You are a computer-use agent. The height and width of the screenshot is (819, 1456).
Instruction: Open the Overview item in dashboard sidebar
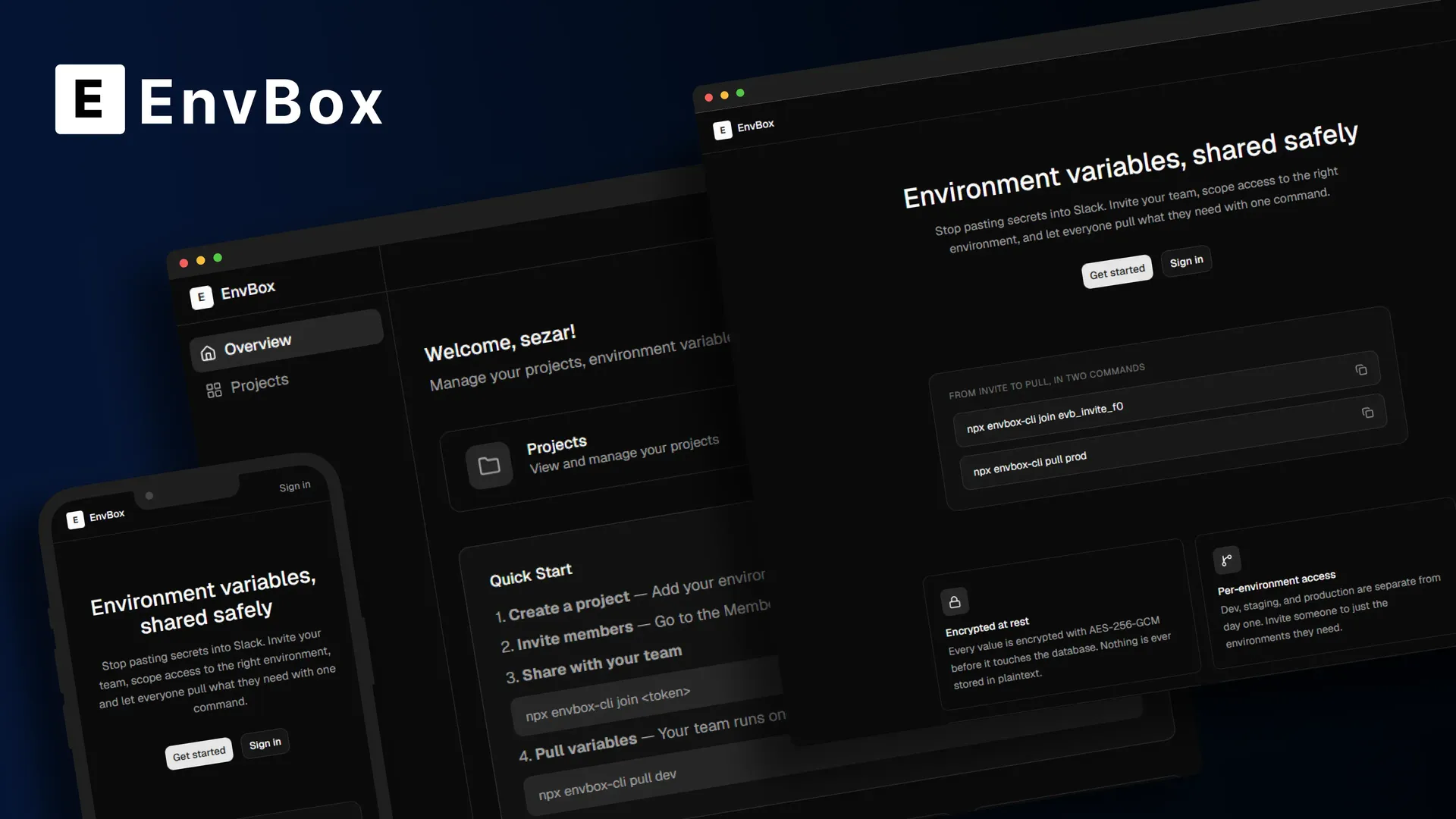click(x=287, y=340)
